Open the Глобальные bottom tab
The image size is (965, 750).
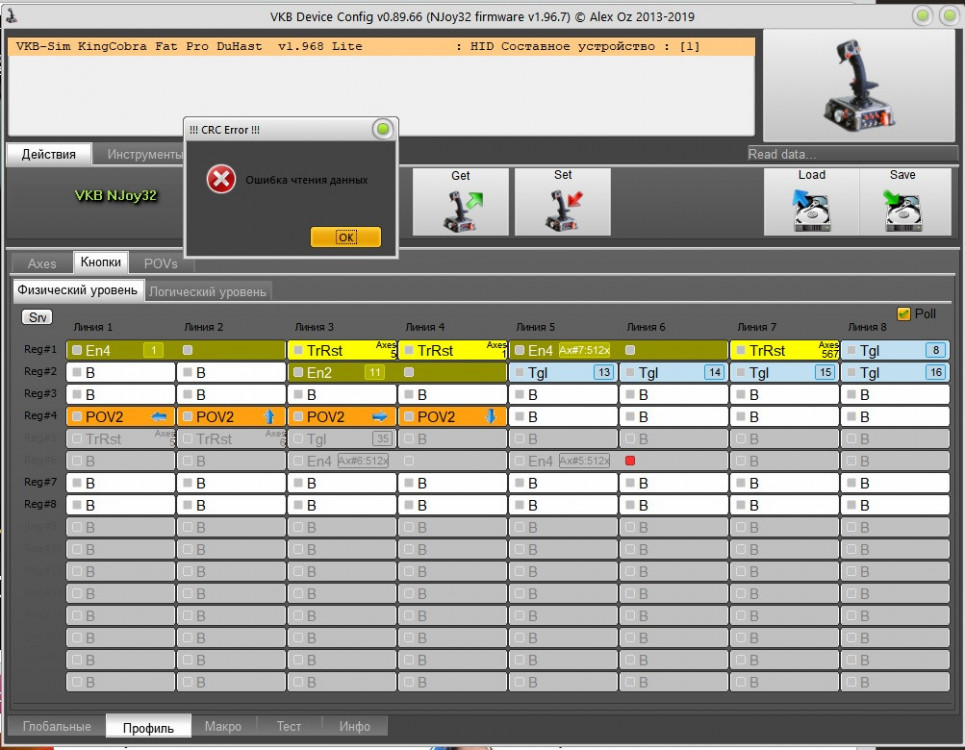[x=57, y=727]
